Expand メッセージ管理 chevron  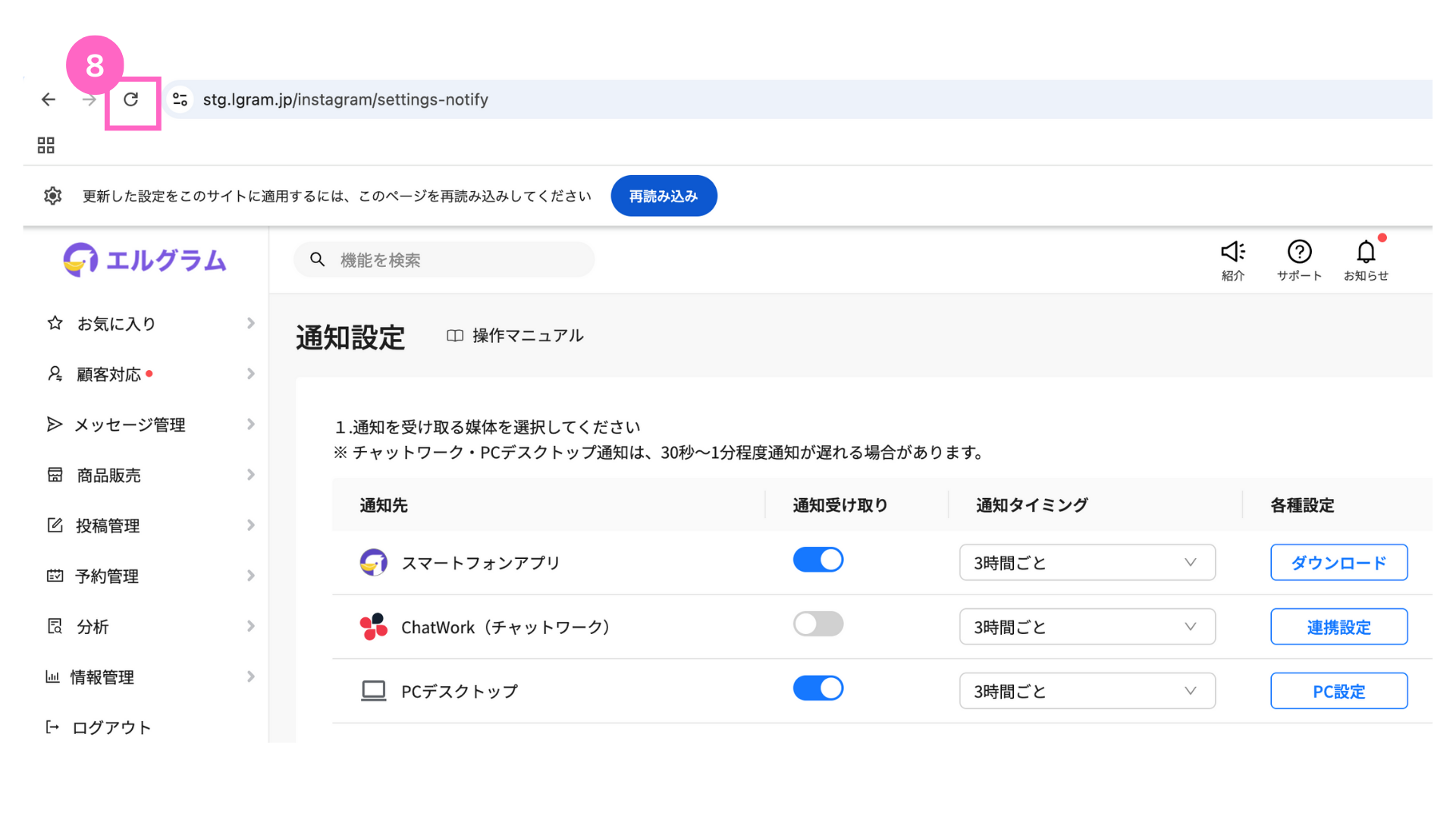click(251, 424)
